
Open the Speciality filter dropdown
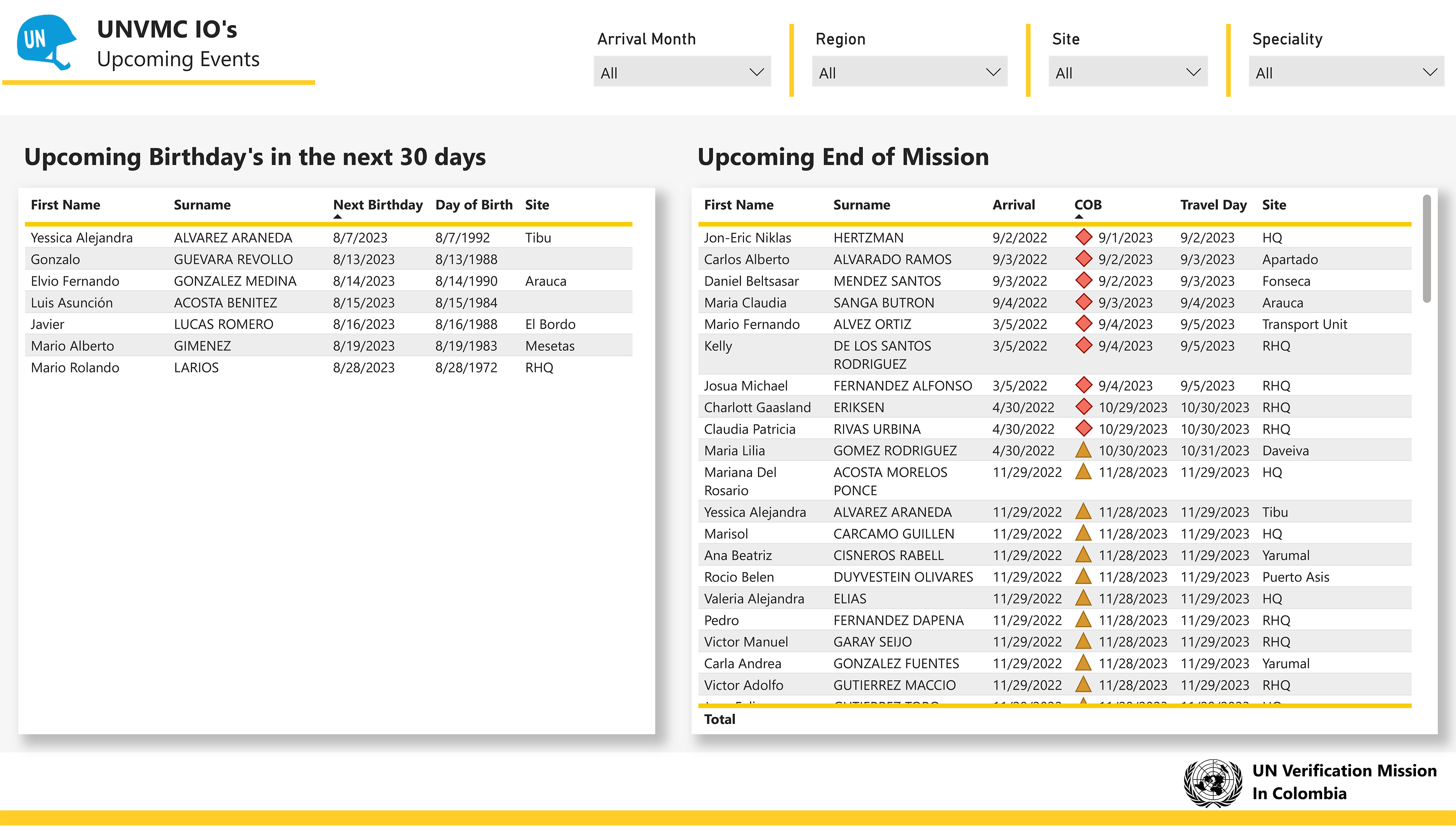click(x=1346, y=72)
